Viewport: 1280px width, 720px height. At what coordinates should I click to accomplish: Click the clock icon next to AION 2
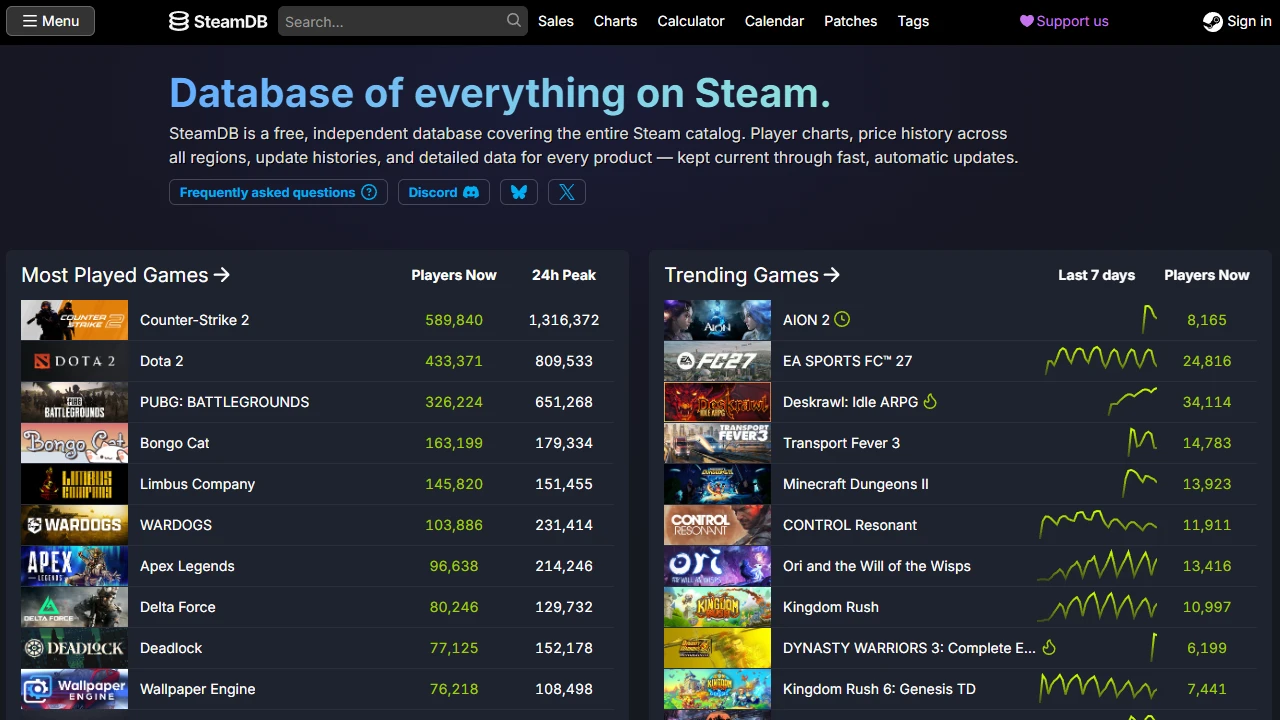click(x=842, y=319)
